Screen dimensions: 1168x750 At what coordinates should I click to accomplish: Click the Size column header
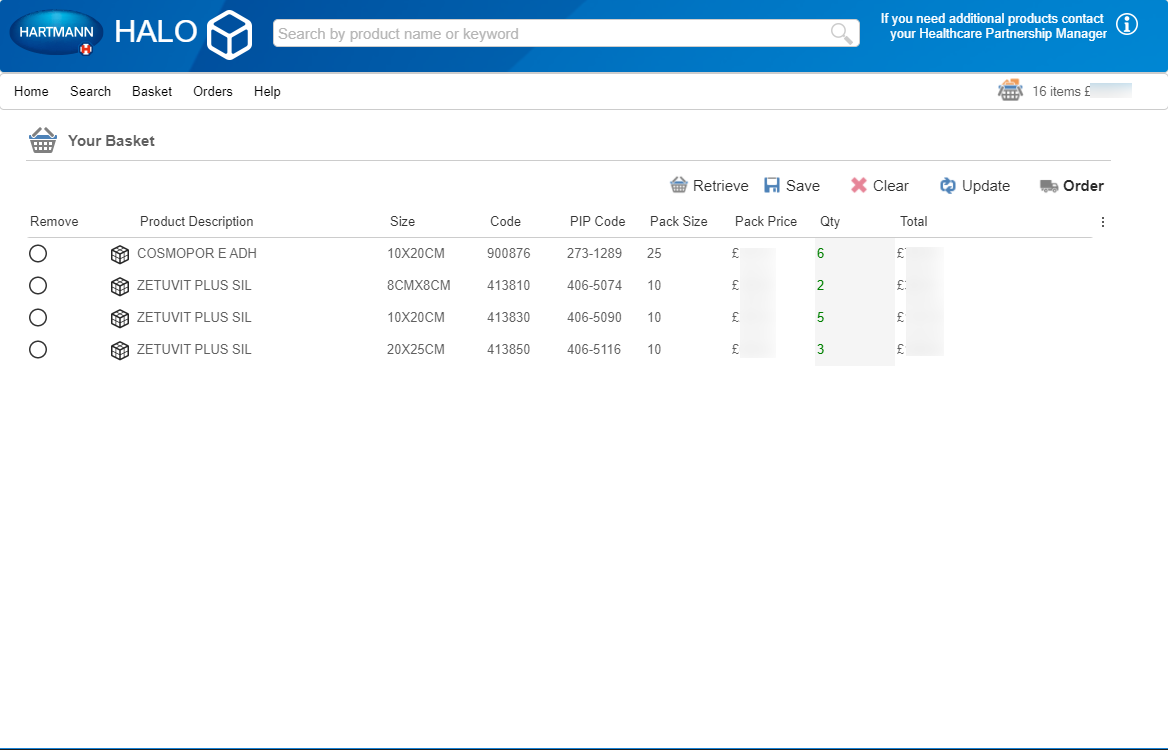[402, 221]
